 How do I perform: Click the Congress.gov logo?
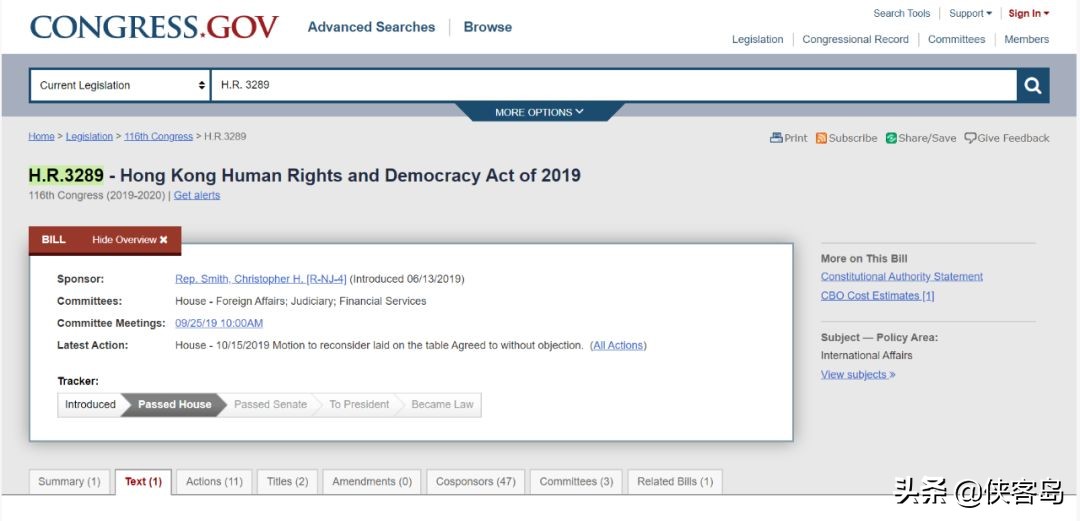(154, 27)
